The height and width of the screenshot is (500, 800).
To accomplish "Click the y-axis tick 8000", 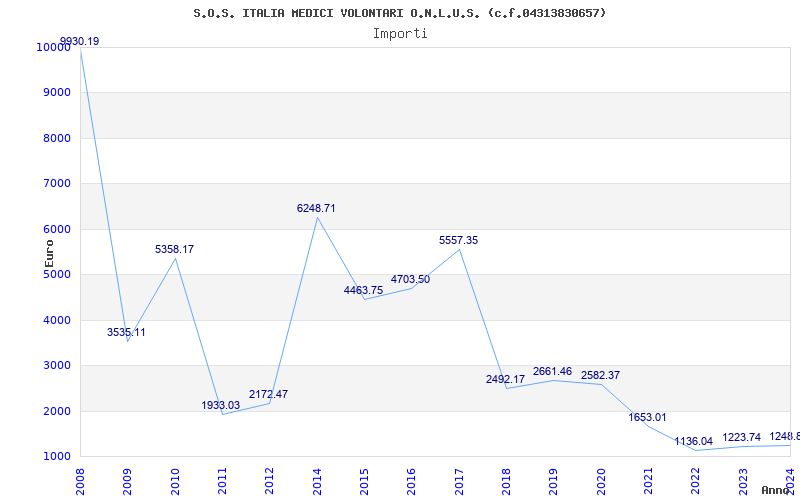I will click(x=57, y=138).
